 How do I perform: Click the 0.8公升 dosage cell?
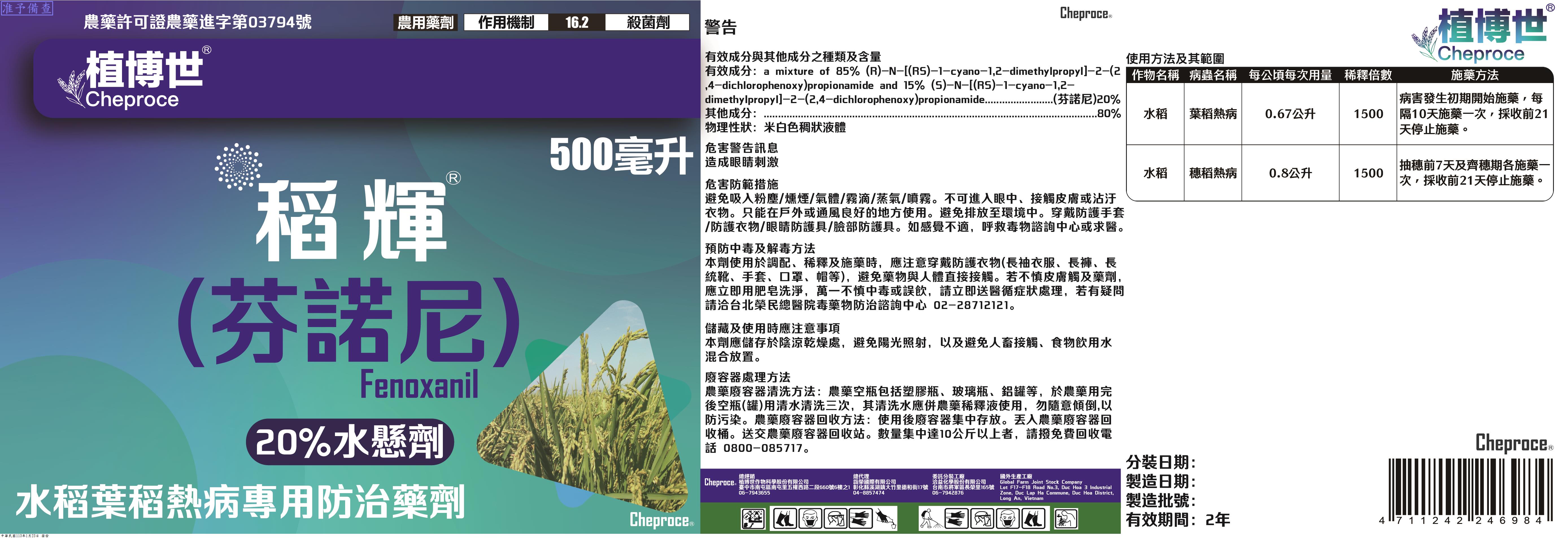[1290, 173]
